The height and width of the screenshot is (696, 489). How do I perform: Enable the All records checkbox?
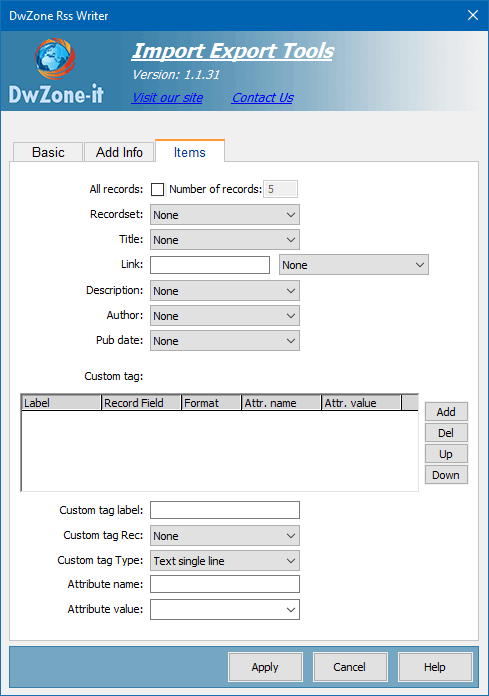coord(157,190)
